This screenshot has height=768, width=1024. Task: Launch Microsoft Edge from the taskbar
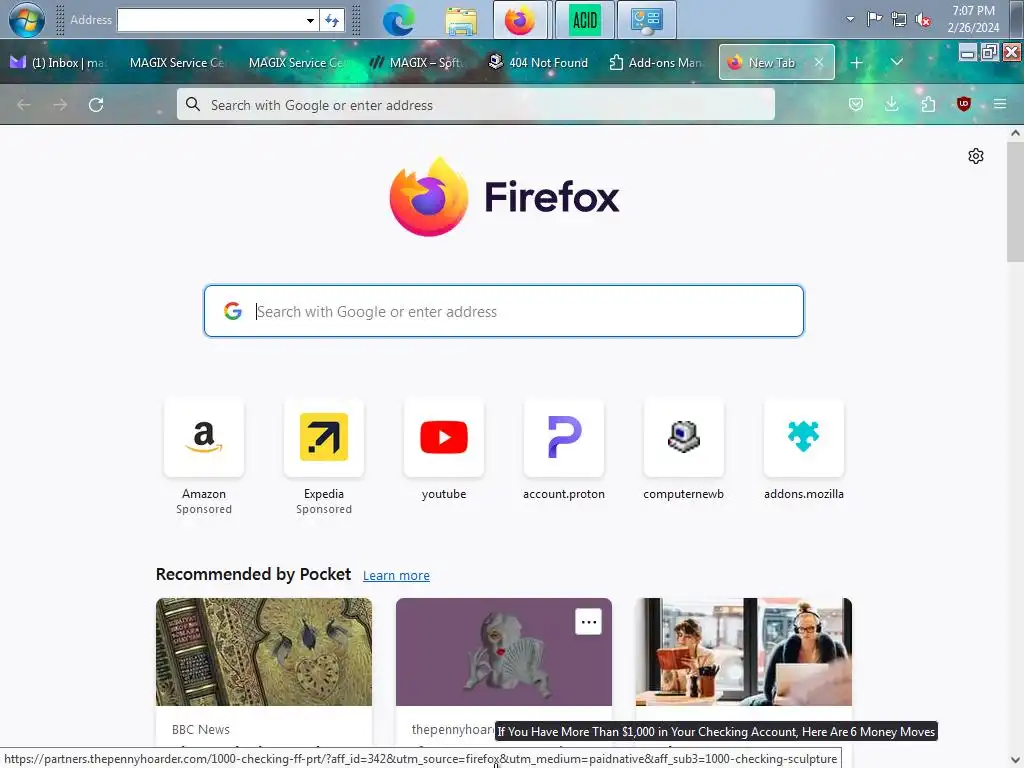click(398, 20)
